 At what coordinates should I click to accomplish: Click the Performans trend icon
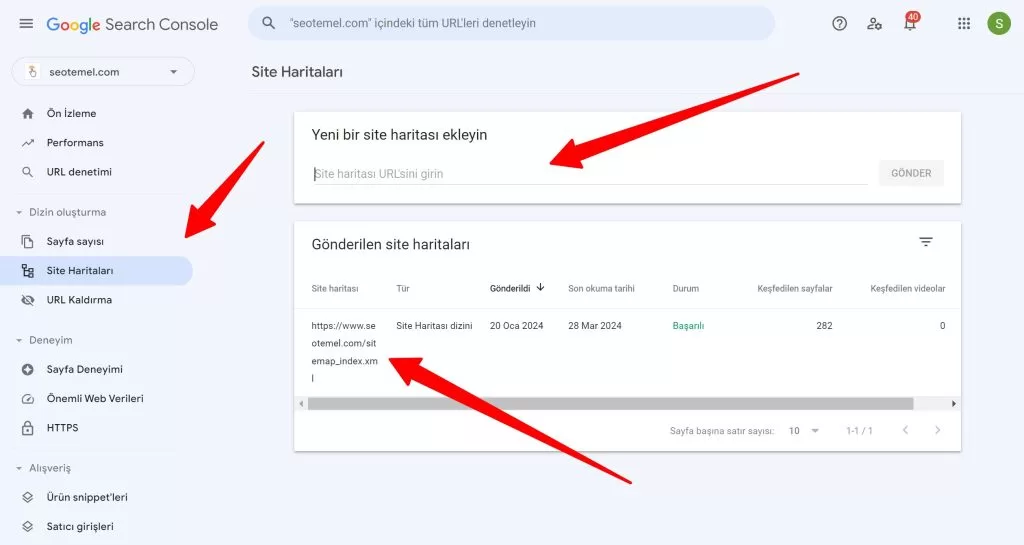click(x=27, y=142)
